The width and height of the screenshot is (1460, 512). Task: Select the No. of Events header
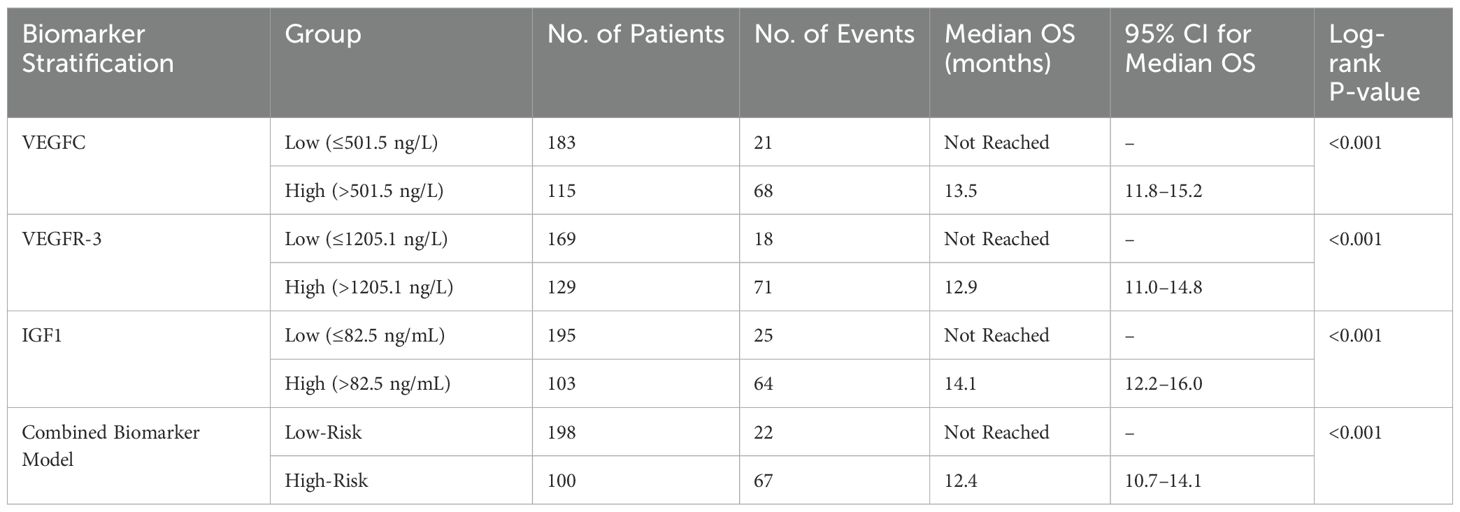(x=834, y=35)
